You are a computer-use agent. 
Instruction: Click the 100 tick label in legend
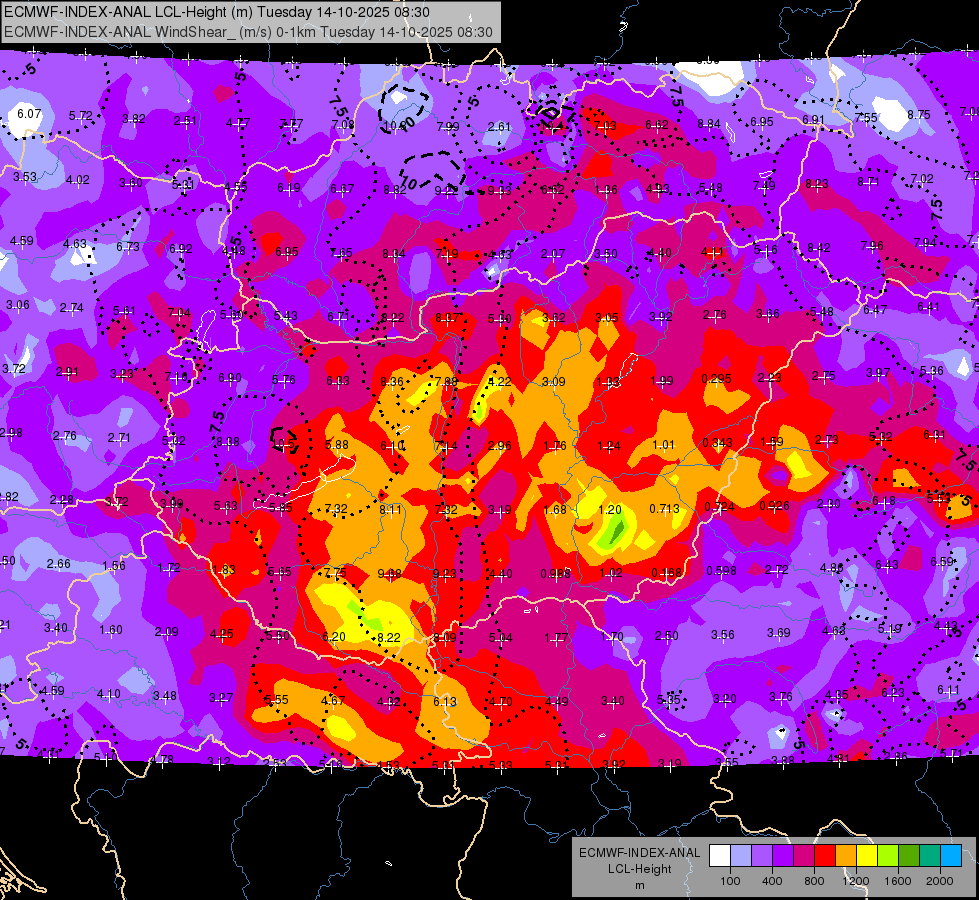coord(730,881)
